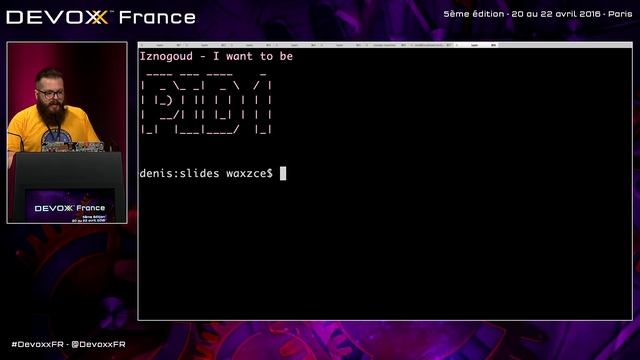Click the Devoxx France logo at the top
640x360 pixels.
[x=101, y=17]
